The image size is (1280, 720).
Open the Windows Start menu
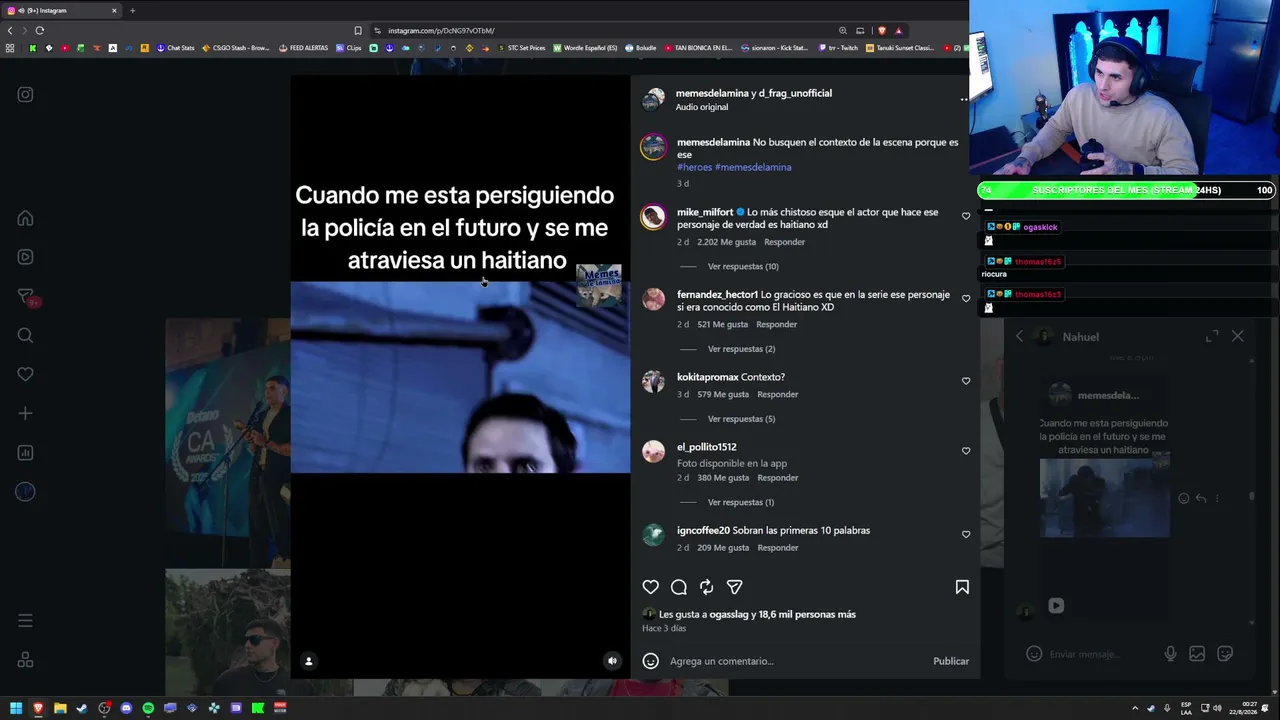click(x=16, y=708)
